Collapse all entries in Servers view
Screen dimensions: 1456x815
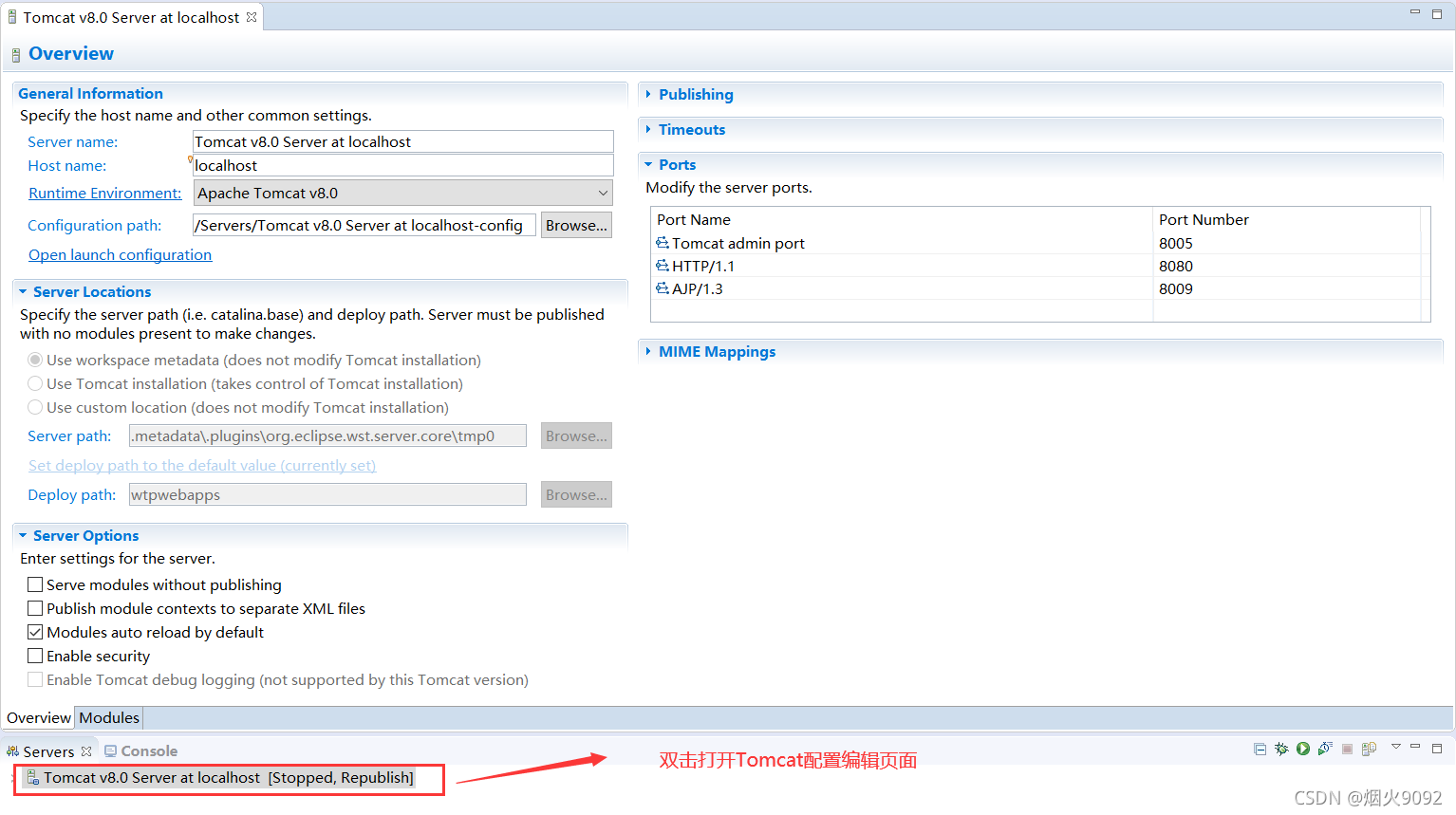pyautogui.click(x=1260, y=749)
